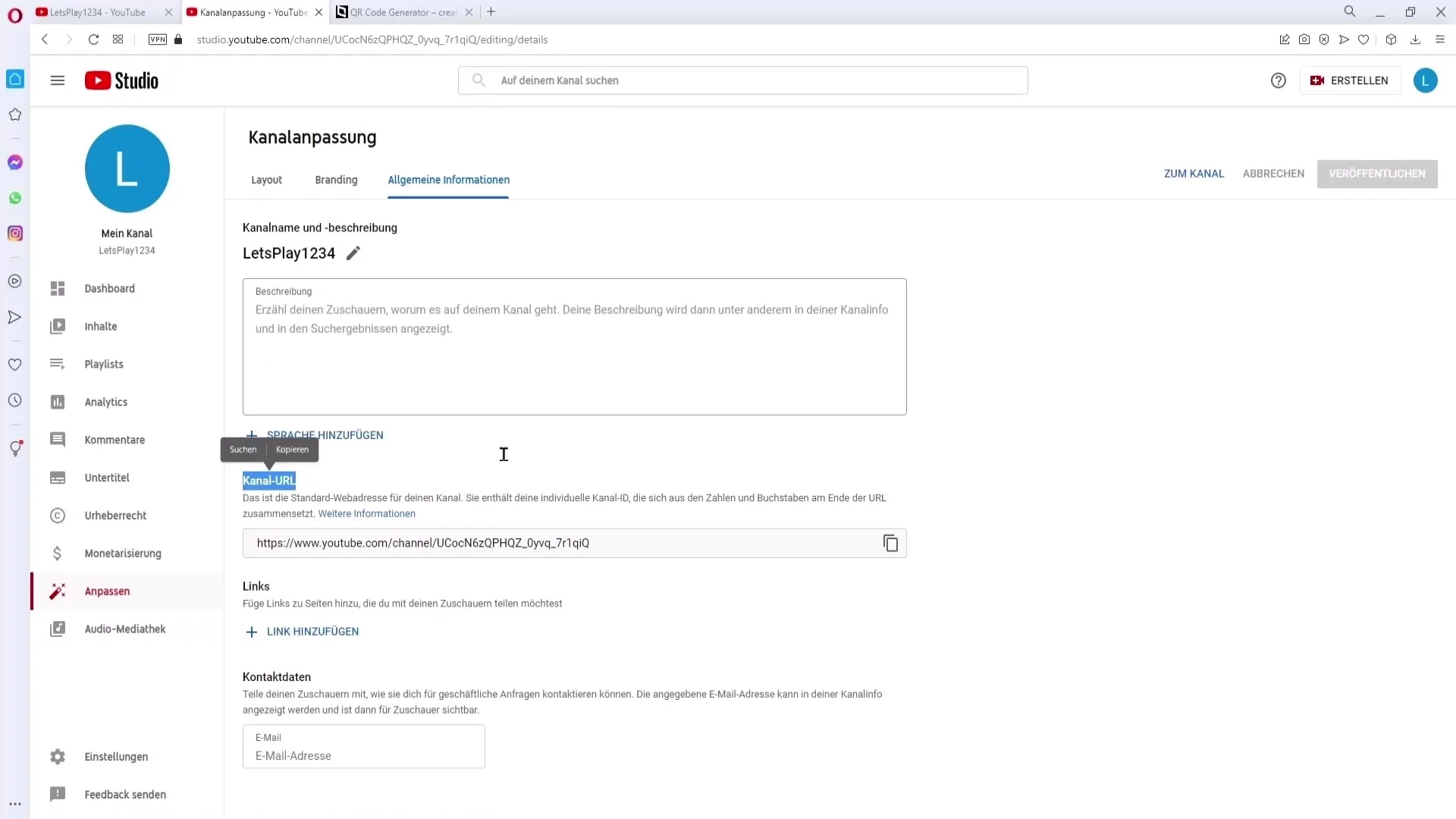Open WhatsApp in Opera sidebar
The height and width of the screenshot is (819, 1456).
(15, 198)
